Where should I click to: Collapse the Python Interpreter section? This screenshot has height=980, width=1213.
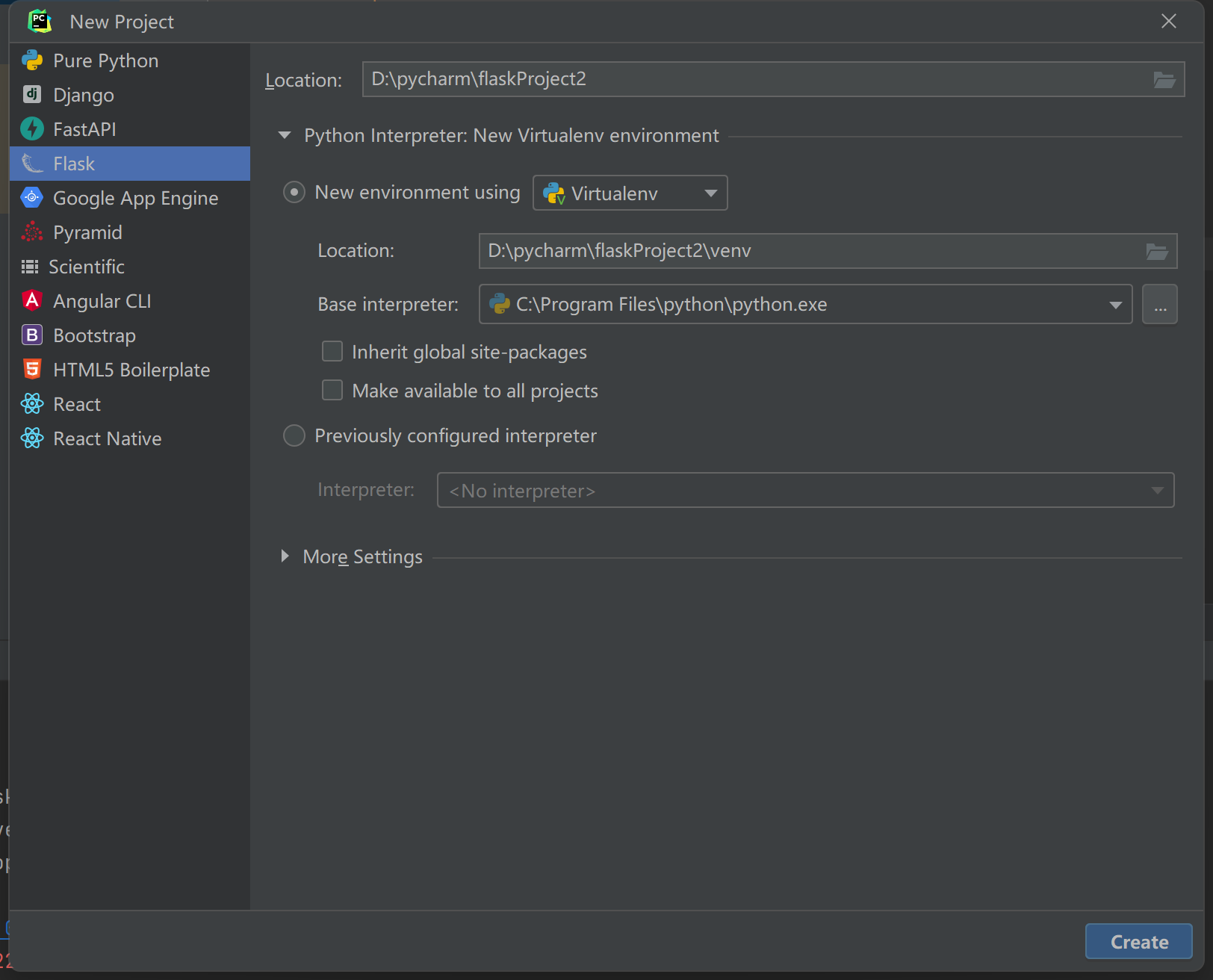(285, 135)
